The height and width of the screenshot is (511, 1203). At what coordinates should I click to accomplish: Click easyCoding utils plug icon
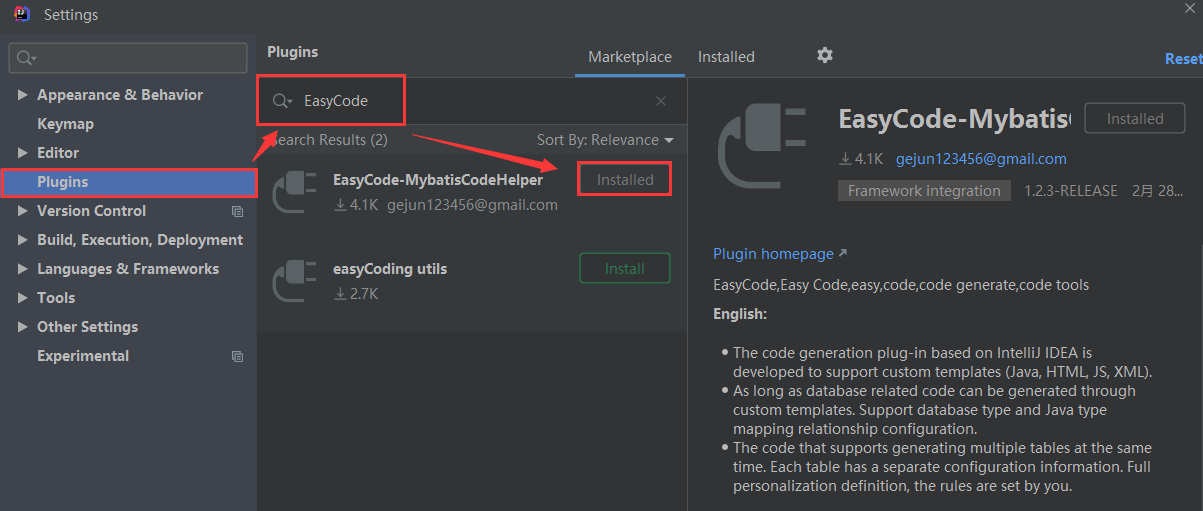[295, 280]
